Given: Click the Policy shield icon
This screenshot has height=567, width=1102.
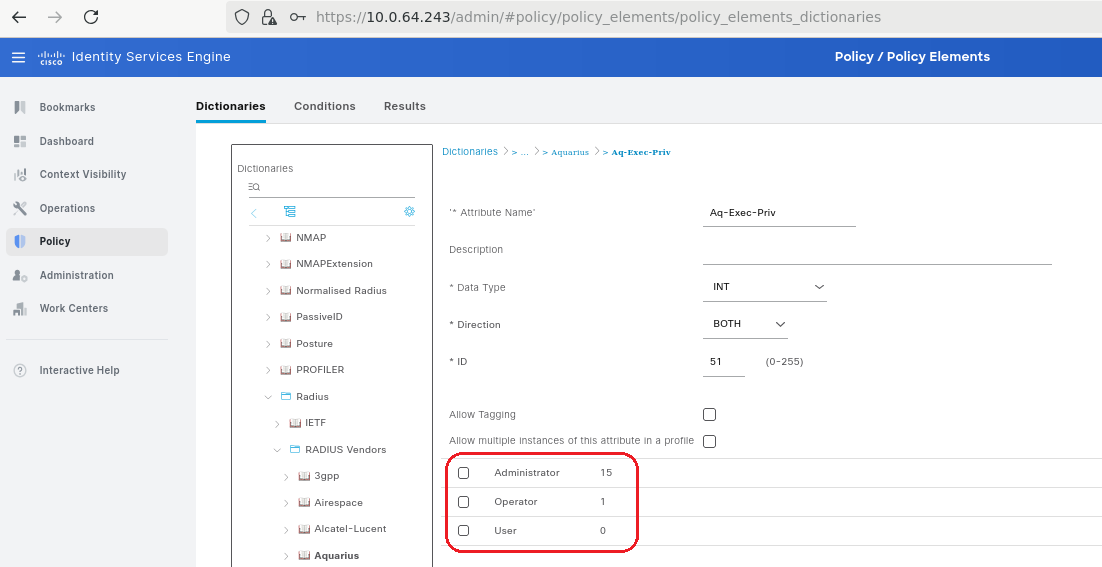Looking at the screenshot, I should 20,242.
